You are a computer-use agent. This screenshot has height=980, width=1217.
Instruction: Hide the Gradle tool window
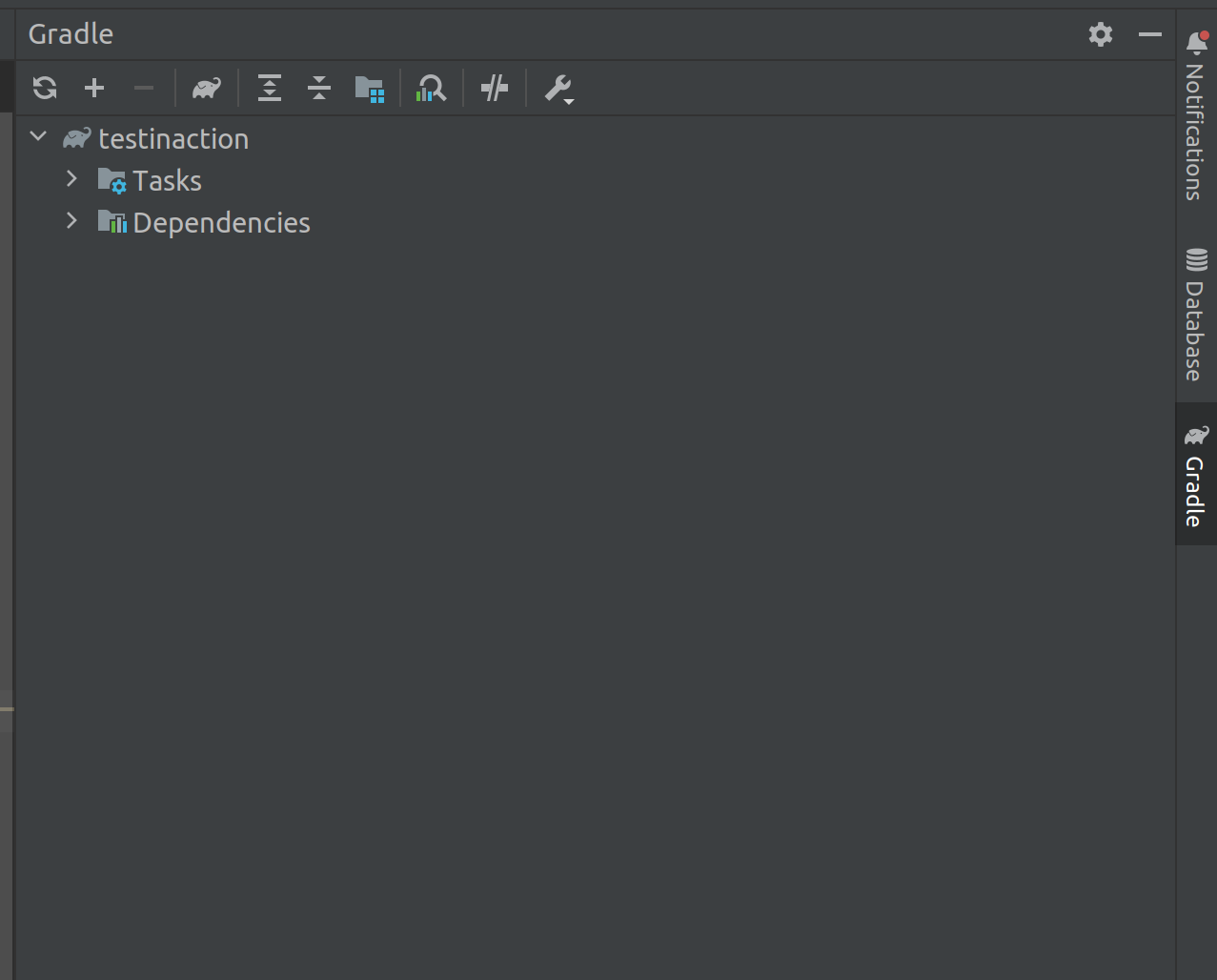coord(1150,34)
